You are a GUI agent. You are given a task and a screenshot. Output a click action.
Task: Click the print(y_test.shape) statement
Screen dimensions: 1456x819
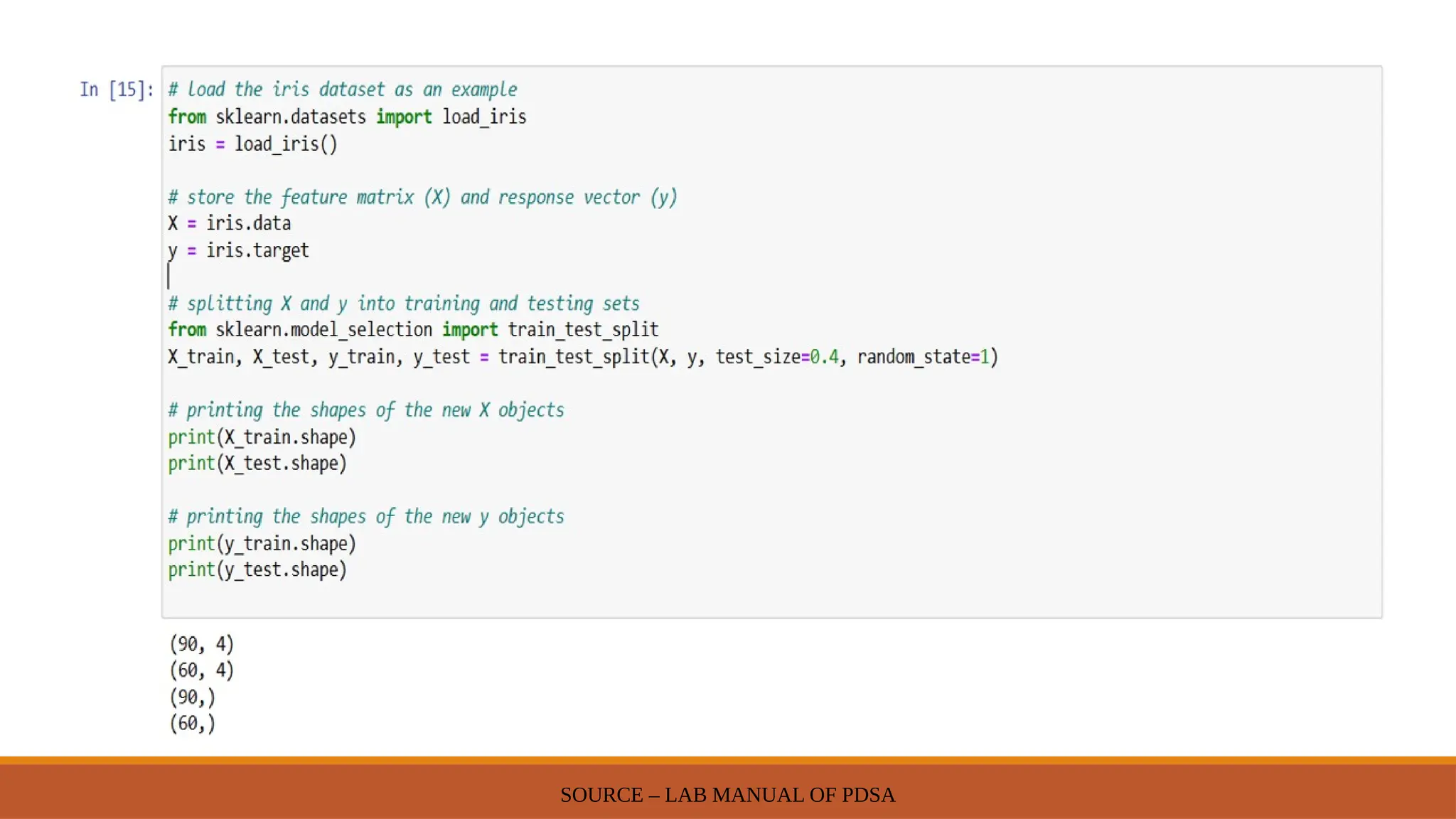point(257,570)
